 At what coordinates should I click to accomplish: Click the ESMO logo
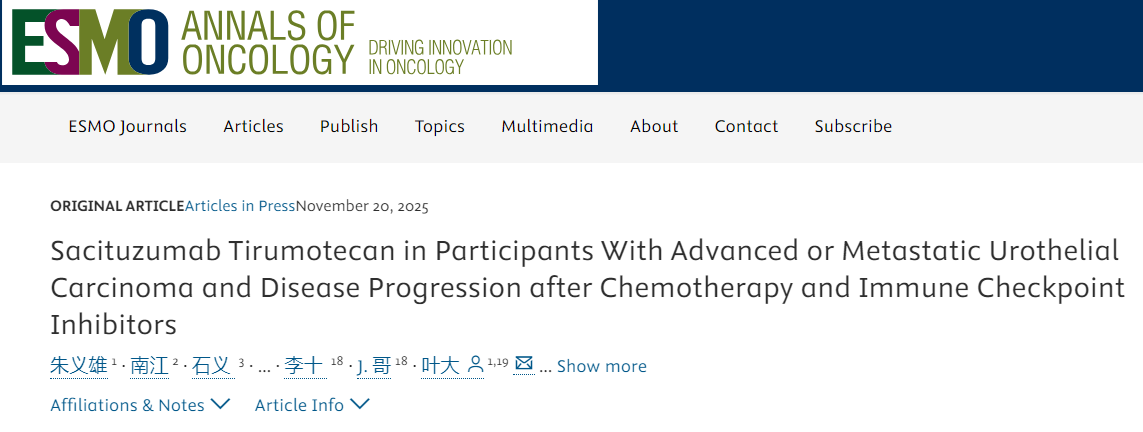tap(90, 41)
